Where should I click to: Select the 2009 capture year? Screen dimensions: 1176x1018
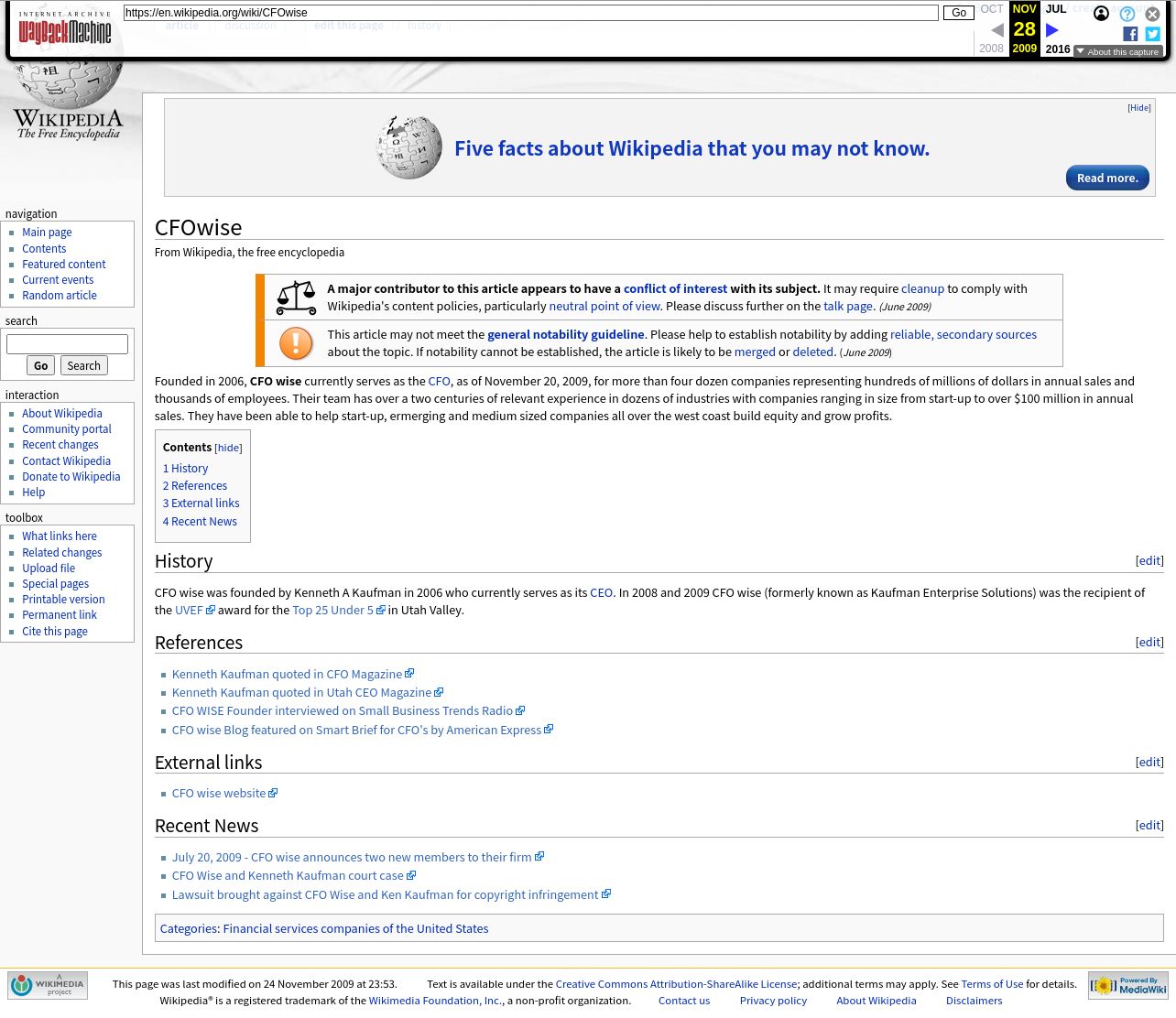pyautogui.click(x=1025, y=49)
